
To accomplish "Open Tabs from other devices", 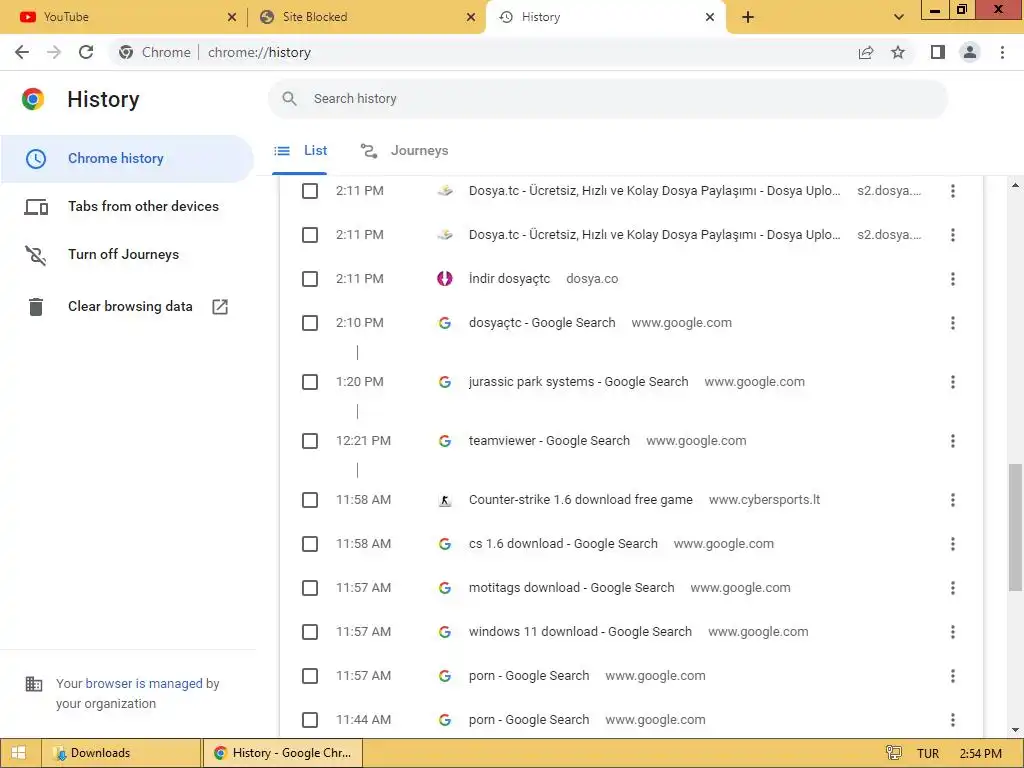I will [127, 206].
